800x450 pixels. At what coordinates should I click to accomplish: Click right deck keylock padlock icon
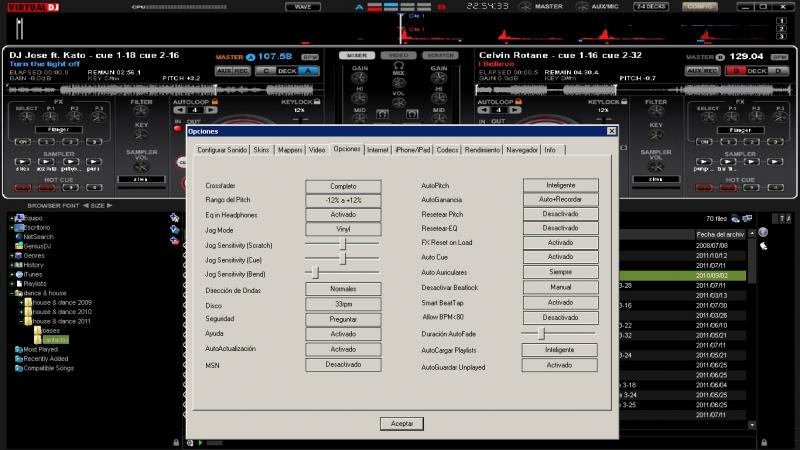(x=624, y=102)
